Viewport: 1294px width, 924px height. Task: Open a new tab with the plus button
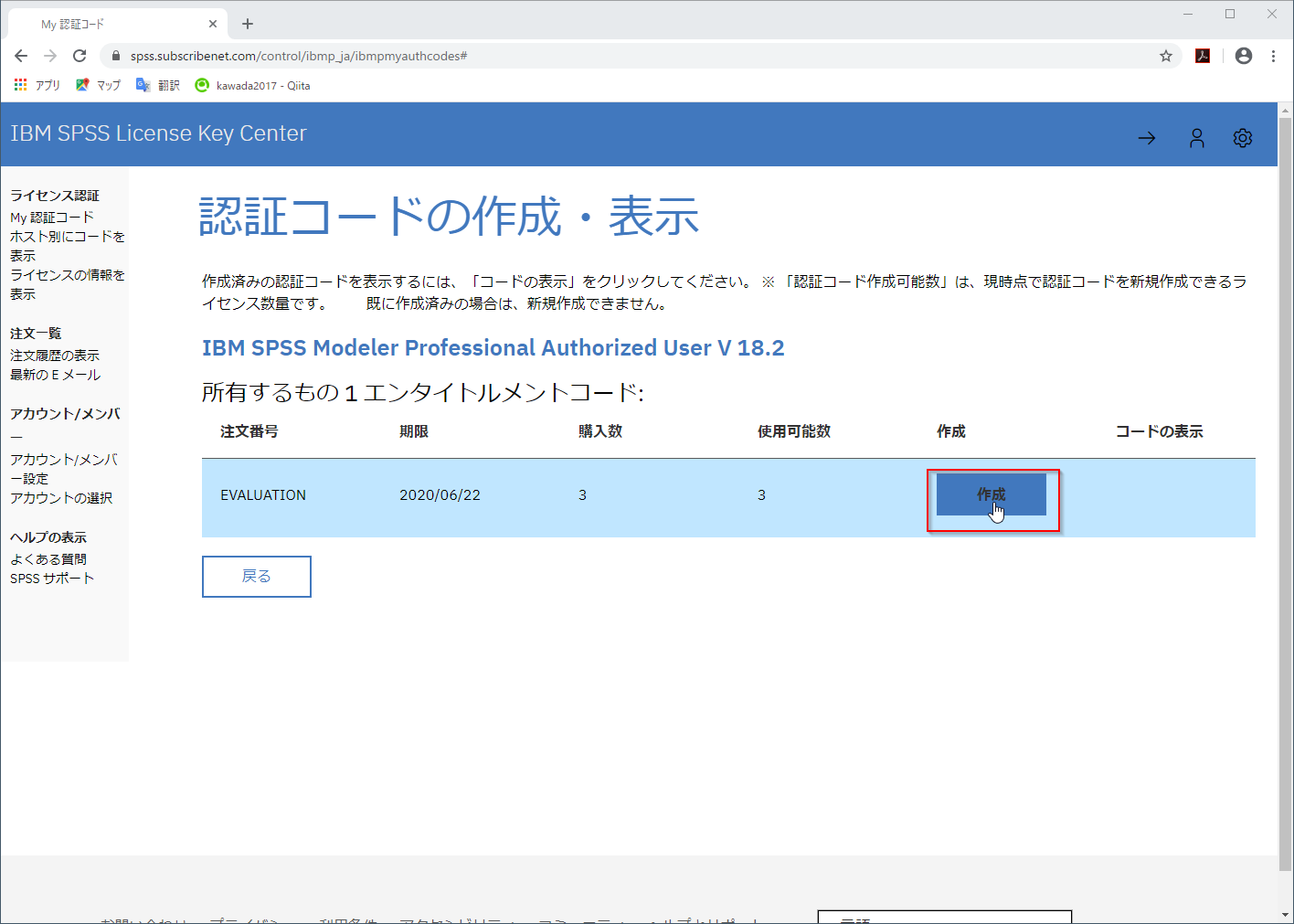(x=248, y=24)
